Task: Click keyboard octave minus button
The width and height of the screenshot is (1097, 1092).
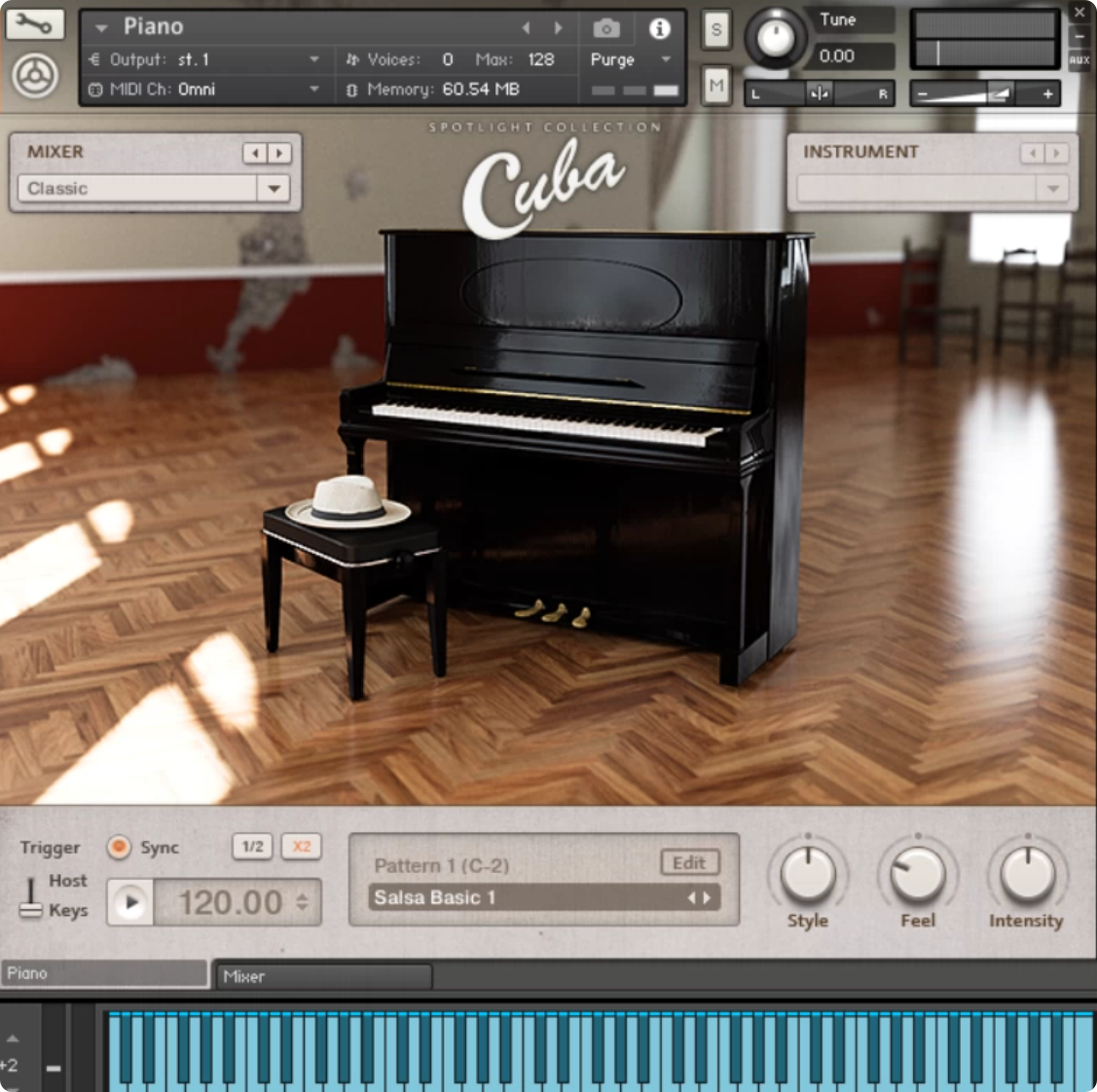Action: pos(54,1068)
